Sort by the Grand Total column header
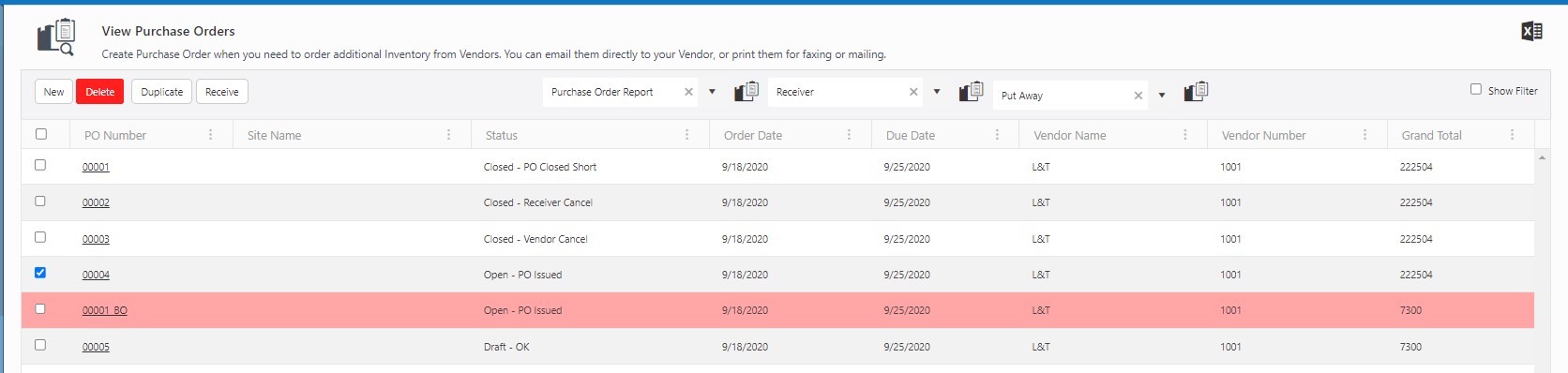Screen dimensions: 1568x373 tap(1432, 135)
